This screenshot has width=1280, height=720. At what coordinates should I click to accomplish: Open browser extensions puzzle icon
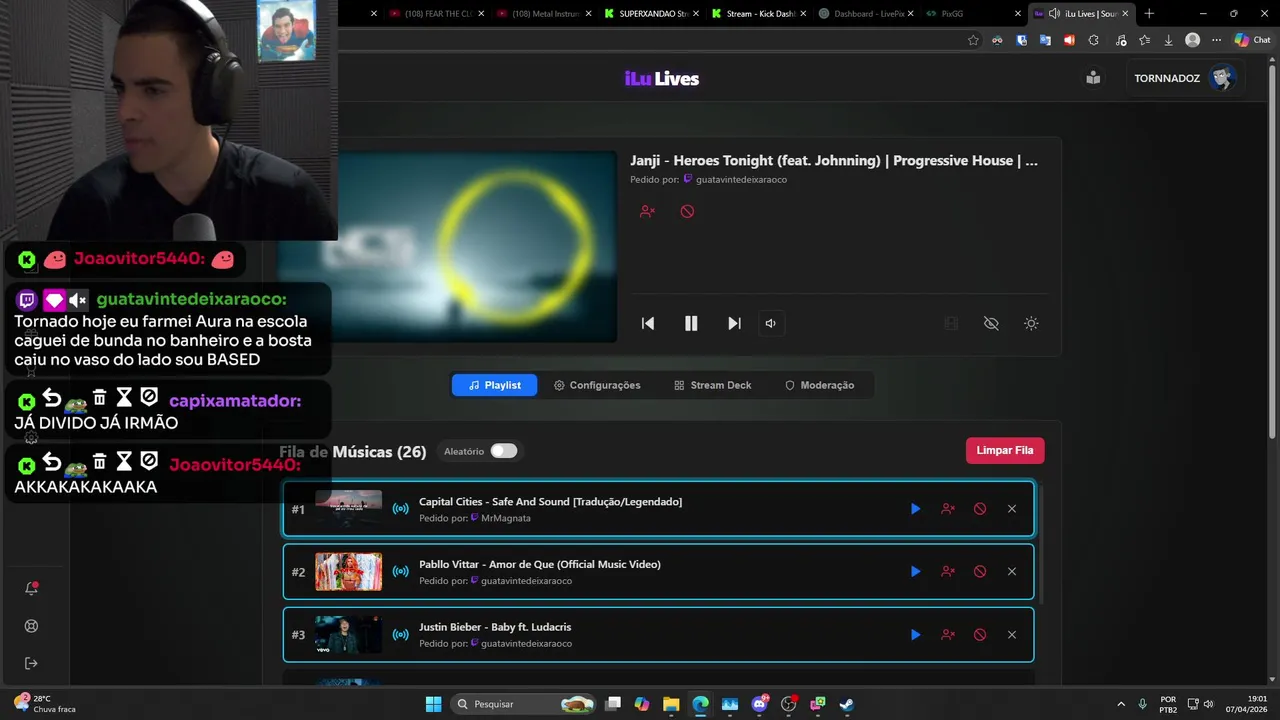[x=1093, y=40]
